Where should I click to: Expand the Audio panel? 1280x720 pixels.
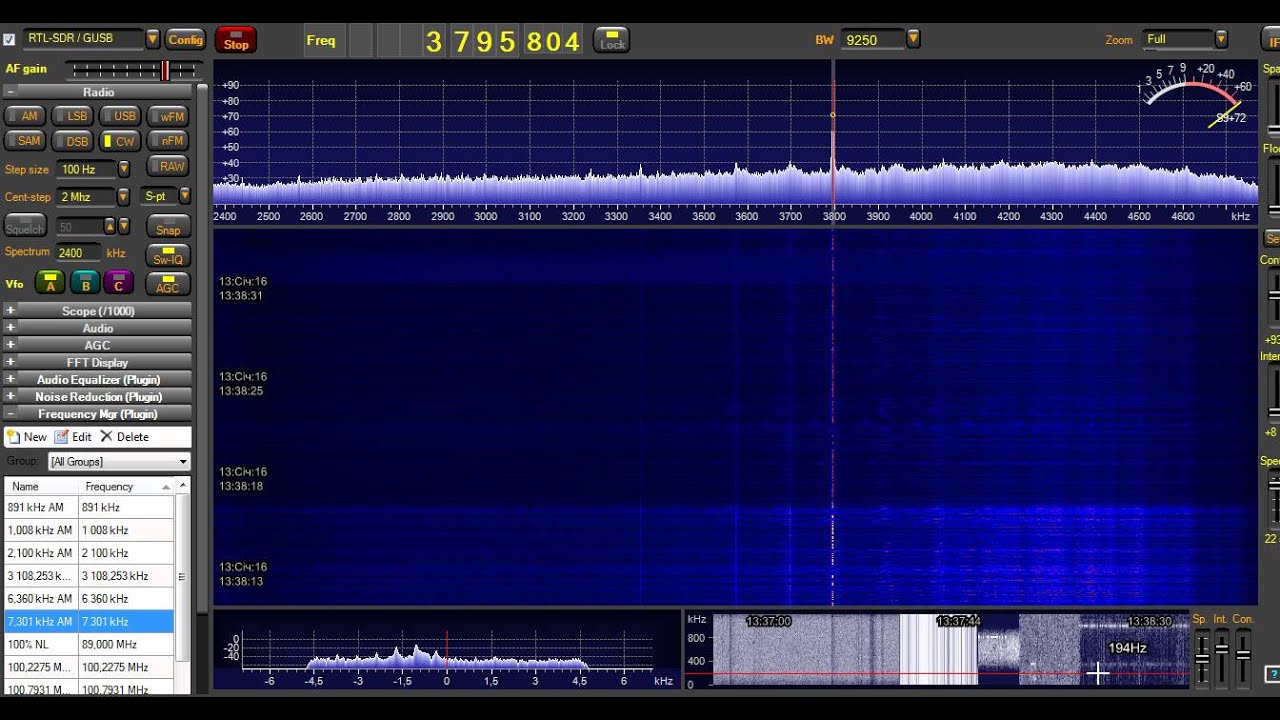click(x=10, y=328)
